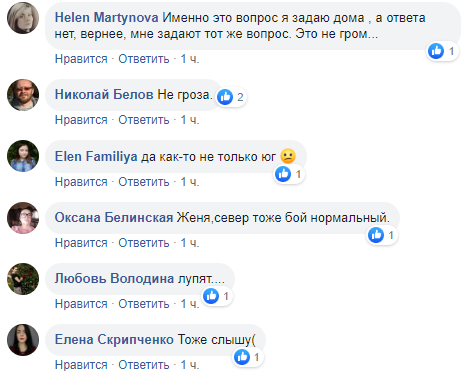Open Оксана Белинская's avatar
Image resolution: width=471 pixels, height=376 pixels.
23,218
